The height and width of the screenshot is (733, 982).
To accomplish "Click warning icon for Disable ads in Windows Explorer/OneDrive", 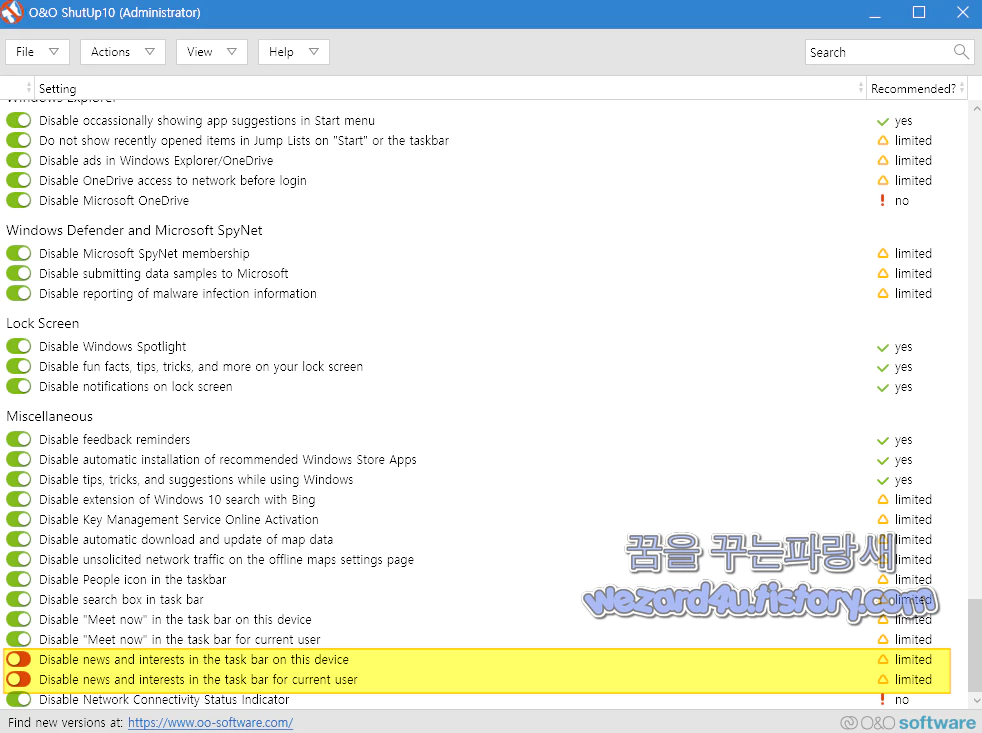I will point(883,160).
